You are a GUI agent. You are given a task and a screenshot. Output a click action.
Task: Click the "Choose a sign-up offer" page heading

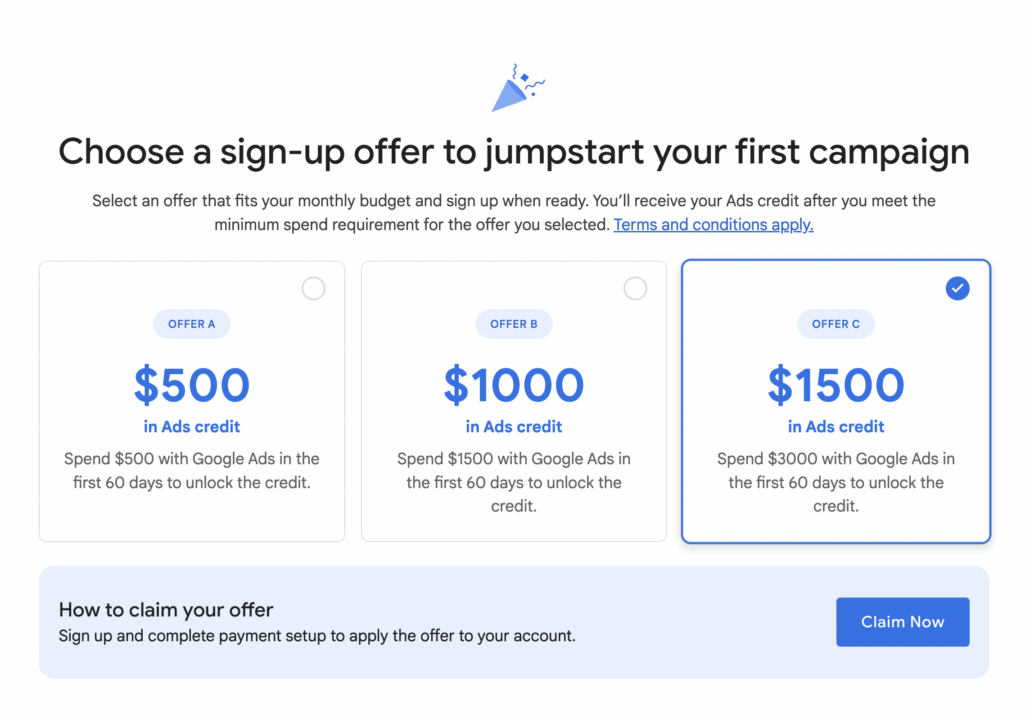(514, 152)
